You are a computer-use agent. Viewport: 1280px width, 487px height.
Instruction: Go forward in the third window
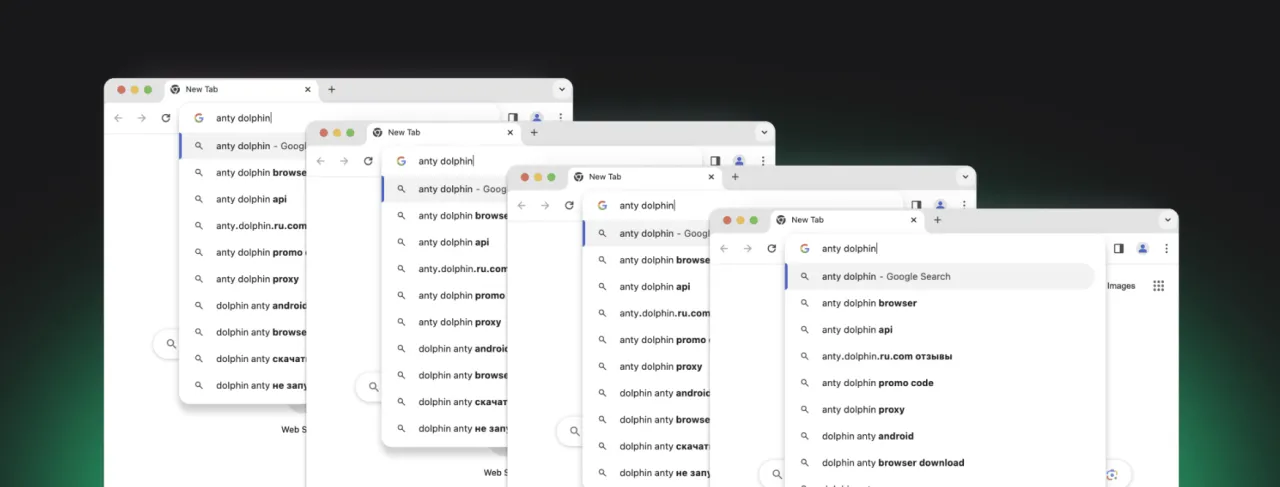[x=545, y=205]
